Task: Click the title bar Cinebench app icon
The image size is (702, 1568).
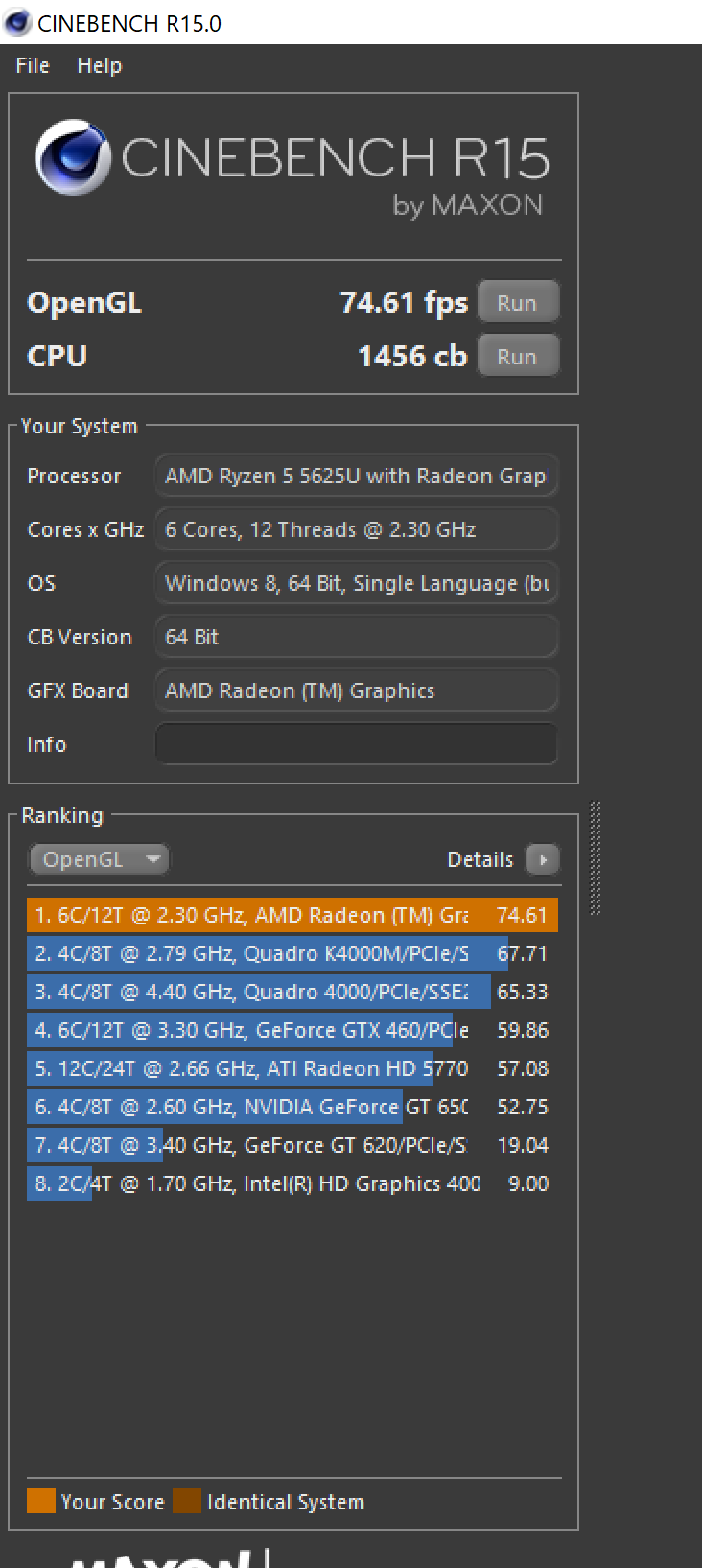Action: [17, 22]
